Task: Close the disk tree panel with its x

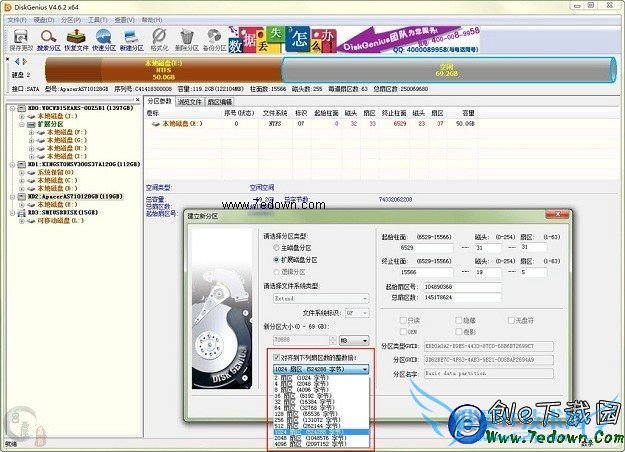Action: 138,100
